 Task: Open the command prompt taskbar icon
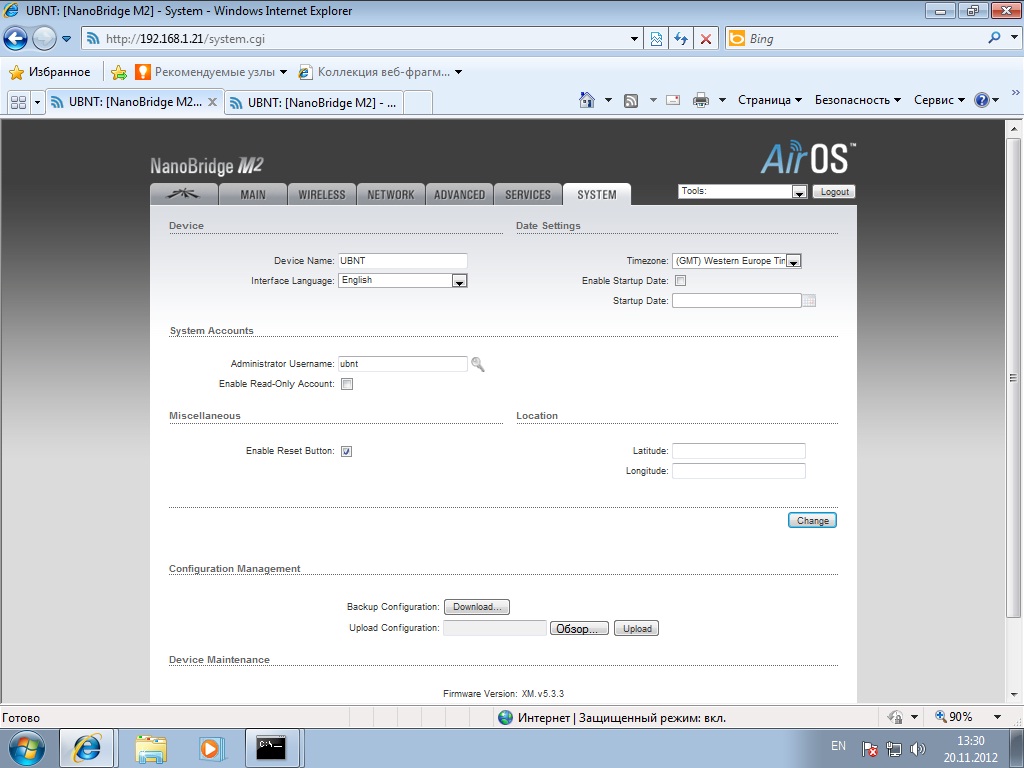click(272, 748)
